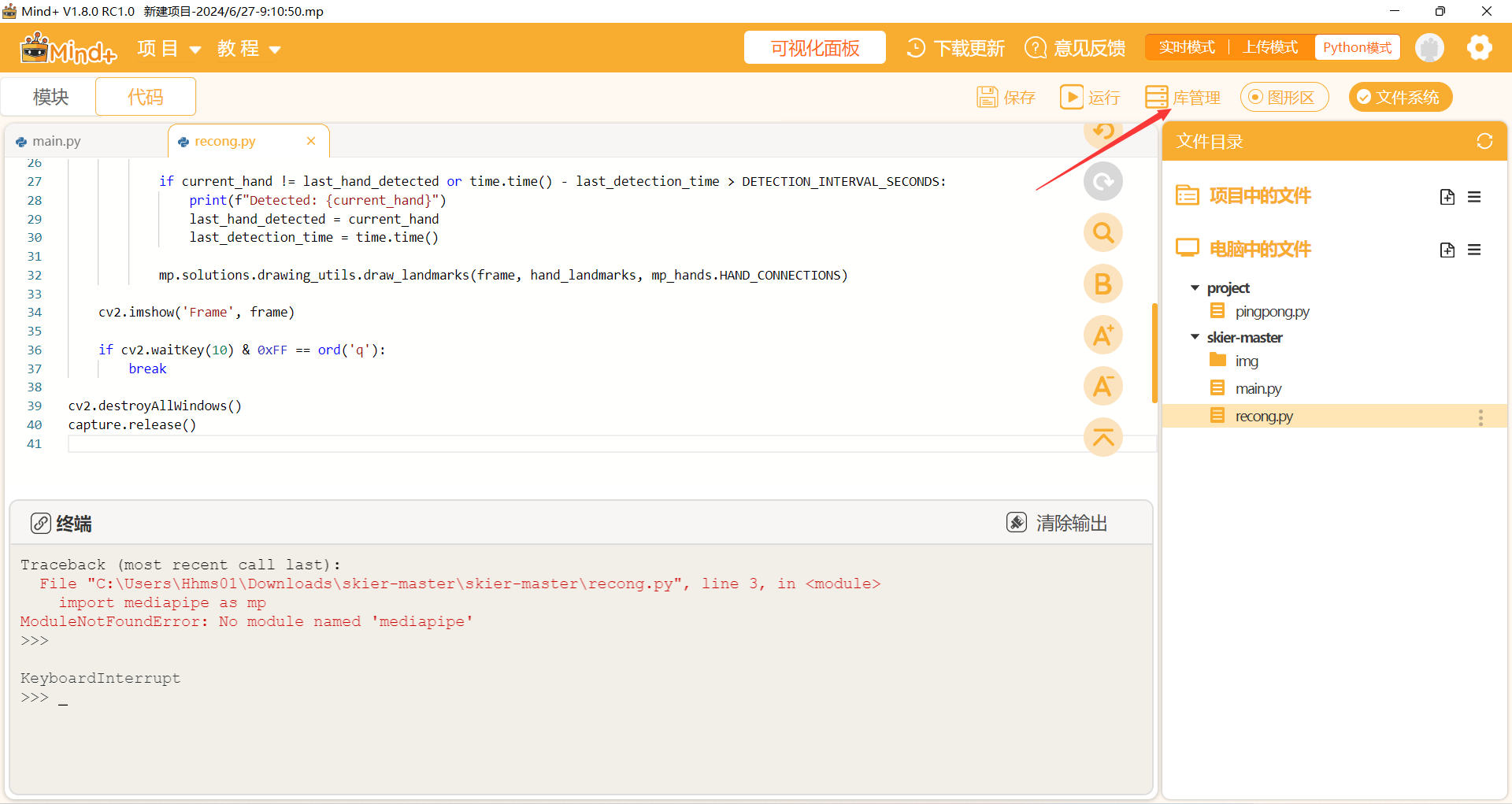The height and width of the screenshot is (804, 1512).
Task: Open the img folder
Action: (x=1247, y=361)
